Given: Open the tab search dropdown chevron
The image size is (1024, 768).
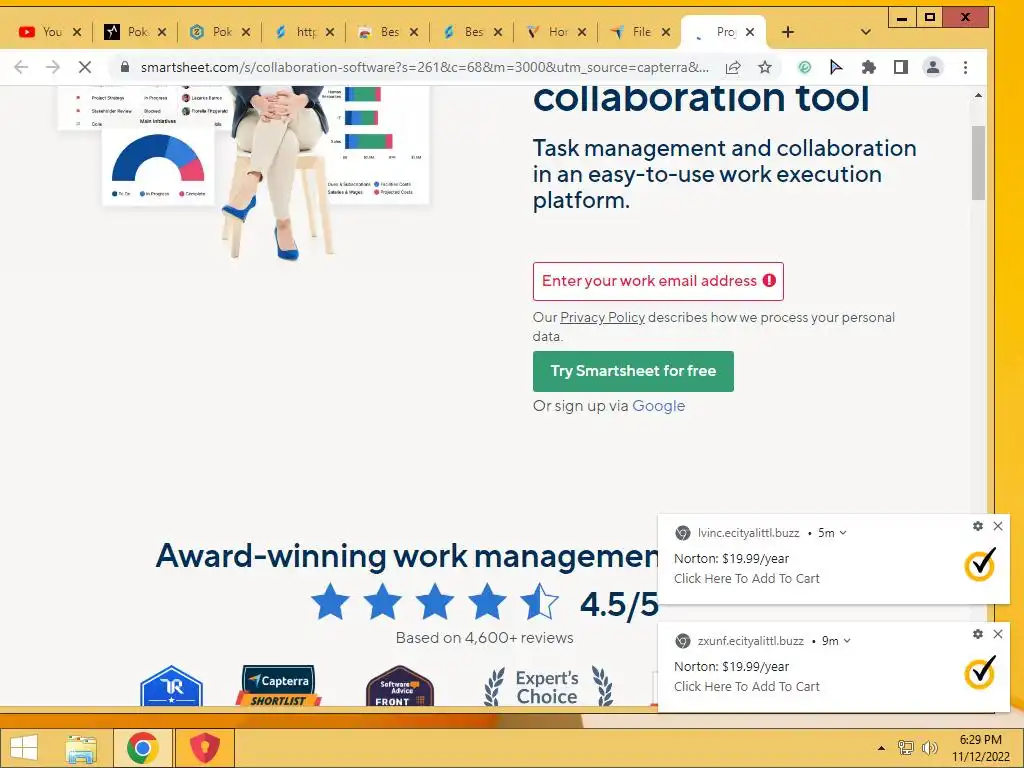Looking at the screenshot, I should [865, 32].
